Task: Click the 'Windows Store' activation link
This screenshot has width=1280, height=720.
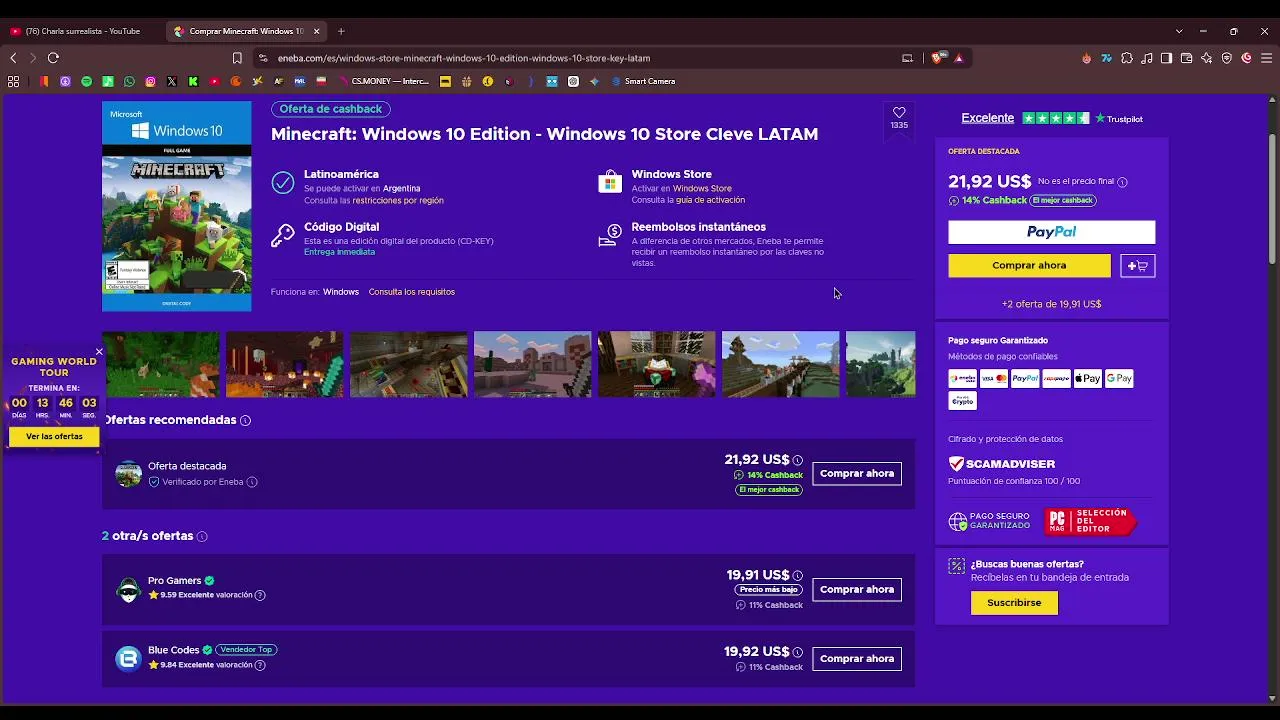Action: (702, 189)
